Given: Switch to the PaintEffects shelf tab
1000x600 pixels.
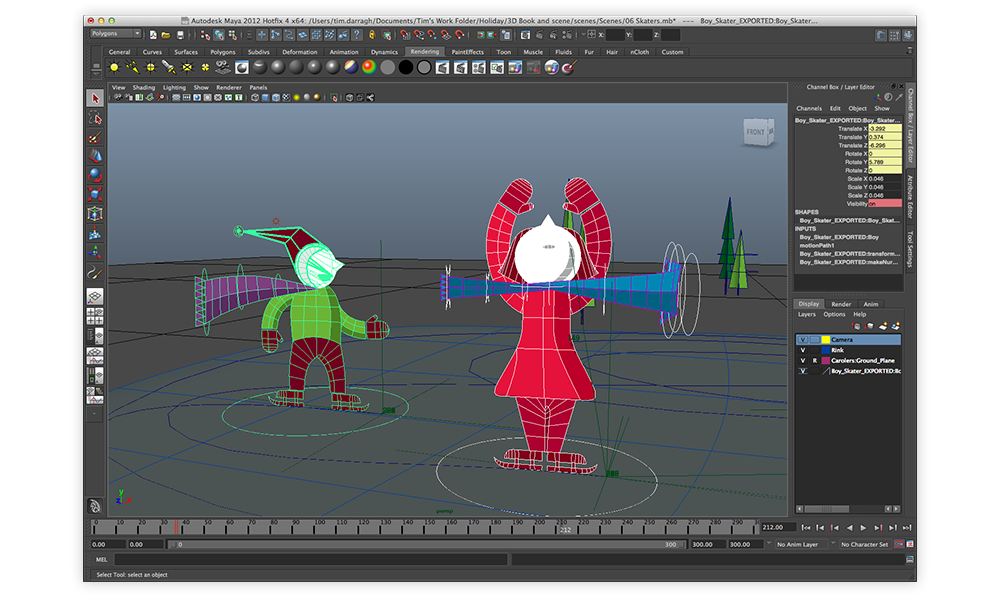Looking at the screenshot, I should (467, 52).
